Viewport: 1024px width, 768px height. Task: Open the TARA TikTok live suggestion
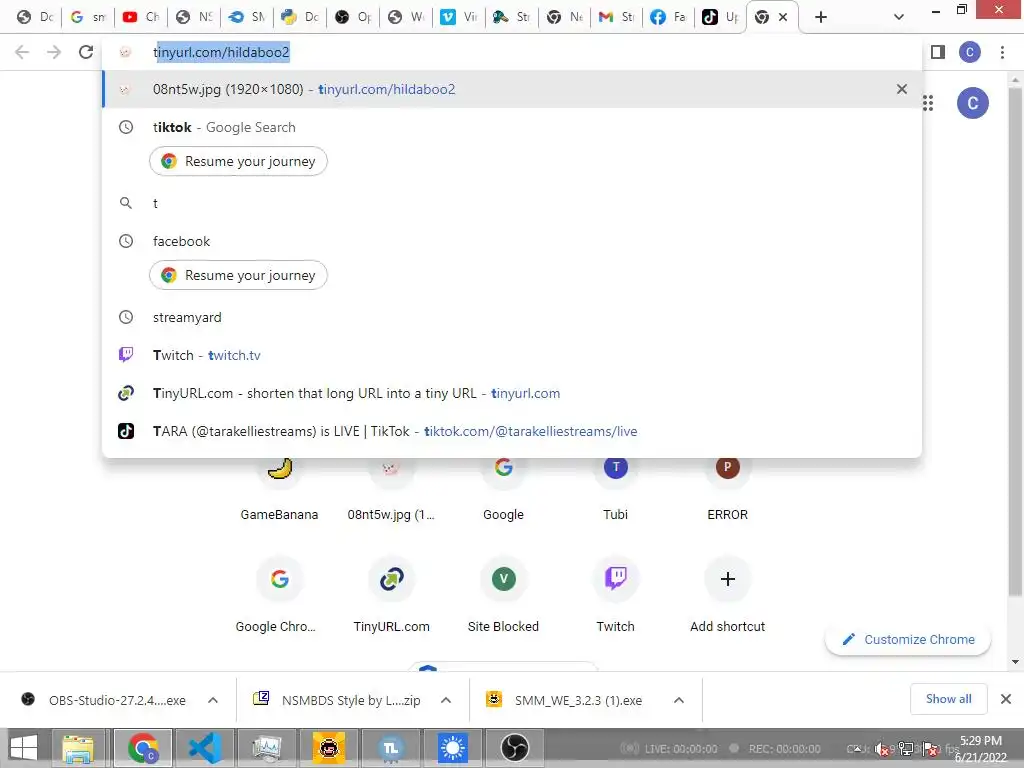(512, 431)
